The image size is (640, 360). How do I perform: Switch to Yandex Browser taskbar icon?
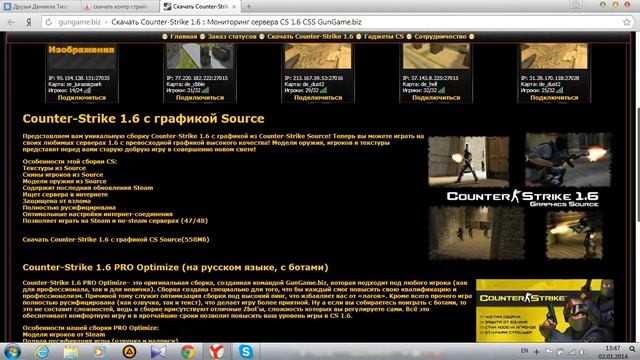pyautogui.click(x=217, y=351)
